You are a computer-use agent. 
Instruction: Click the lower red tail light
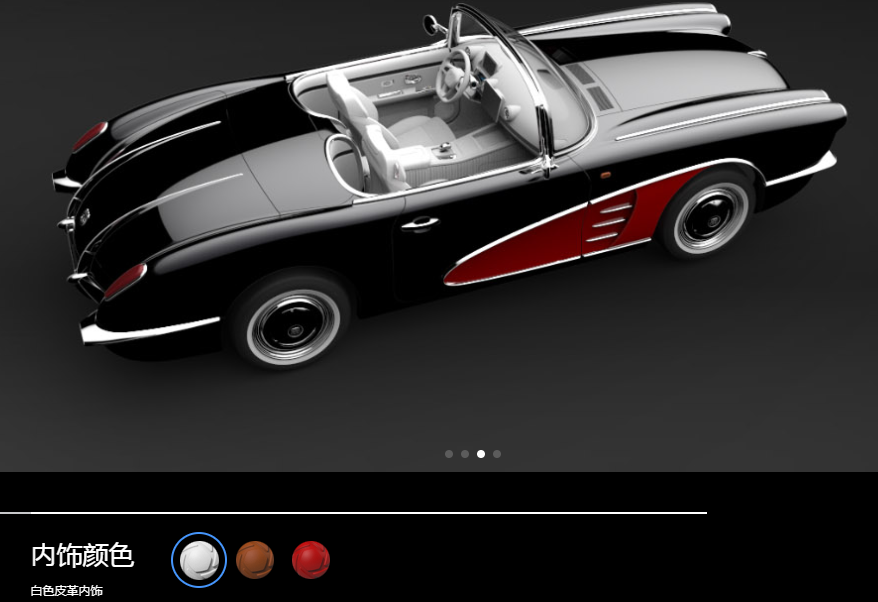(x=126, y=280)
